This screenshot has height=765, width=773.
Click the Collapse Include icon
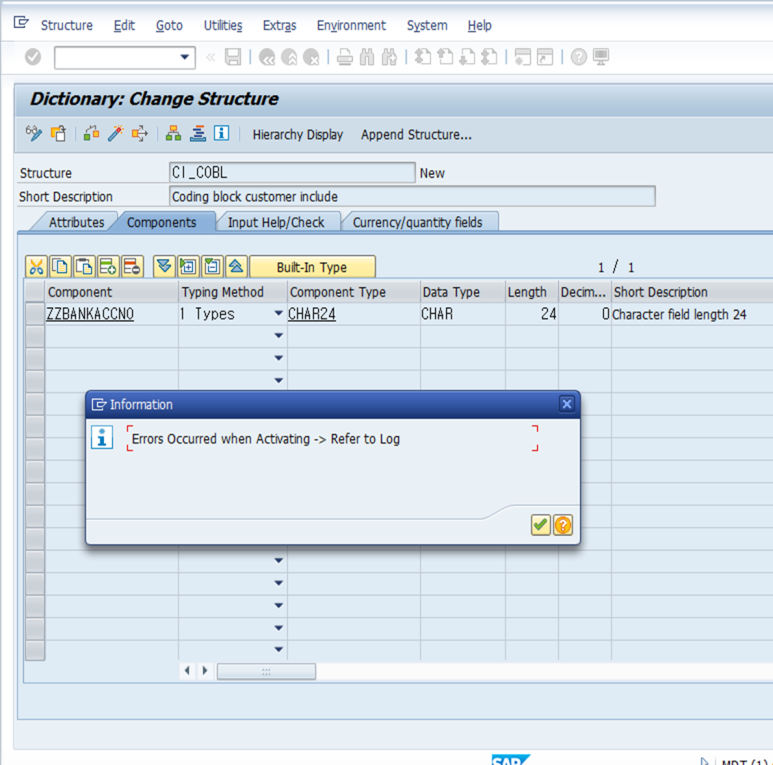pos(212,267)
